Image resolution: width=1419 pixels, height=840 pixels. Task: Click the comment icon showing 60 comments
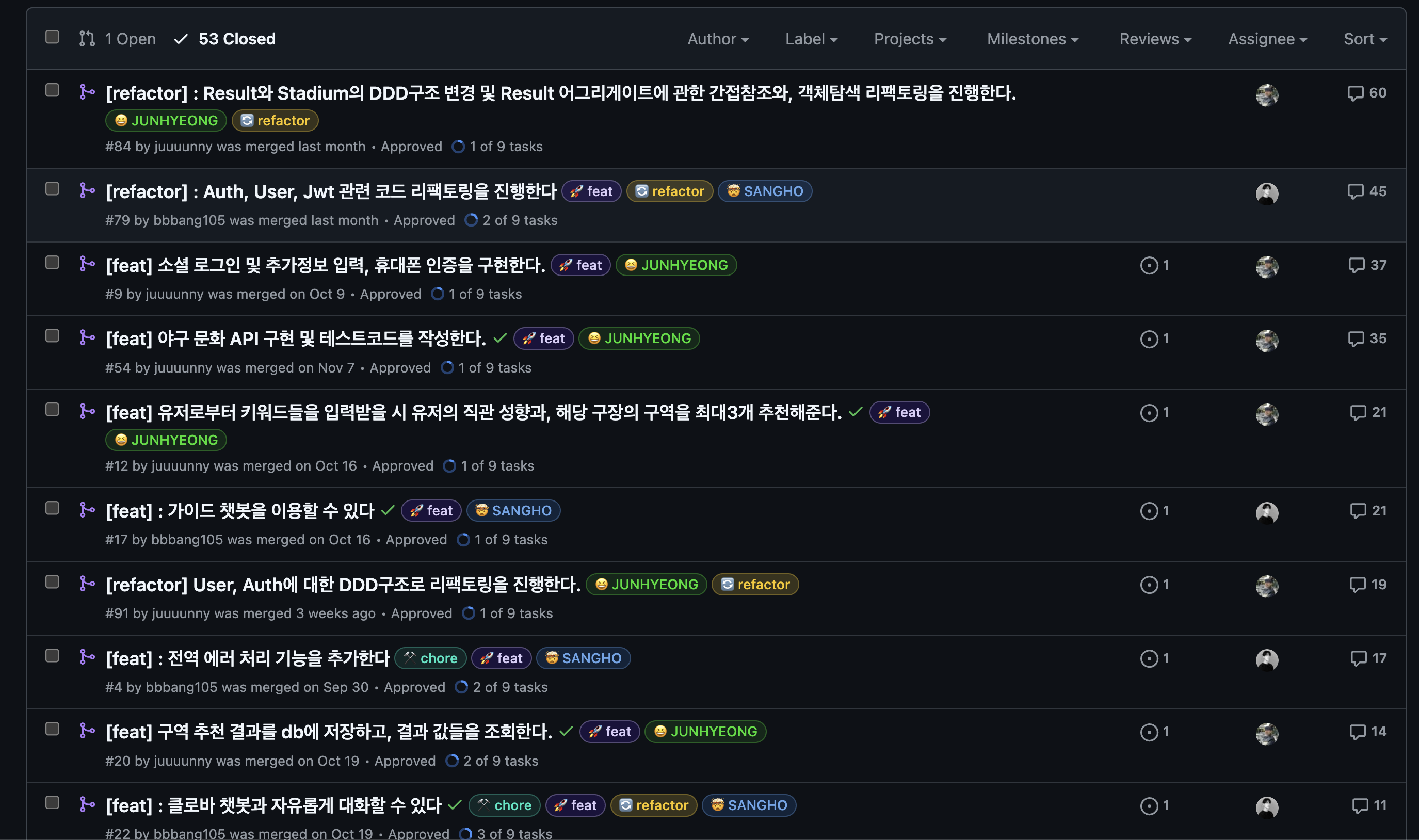(1355, 93)
